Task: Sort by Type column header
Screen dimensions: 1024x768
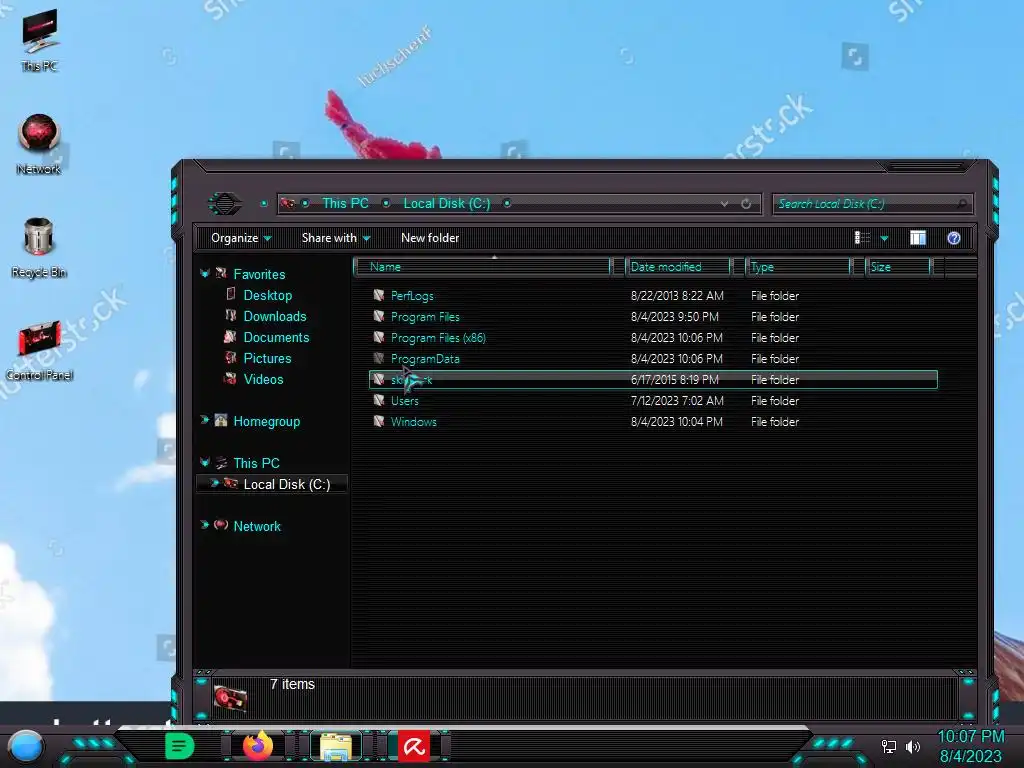Action: tap(799, 266)
